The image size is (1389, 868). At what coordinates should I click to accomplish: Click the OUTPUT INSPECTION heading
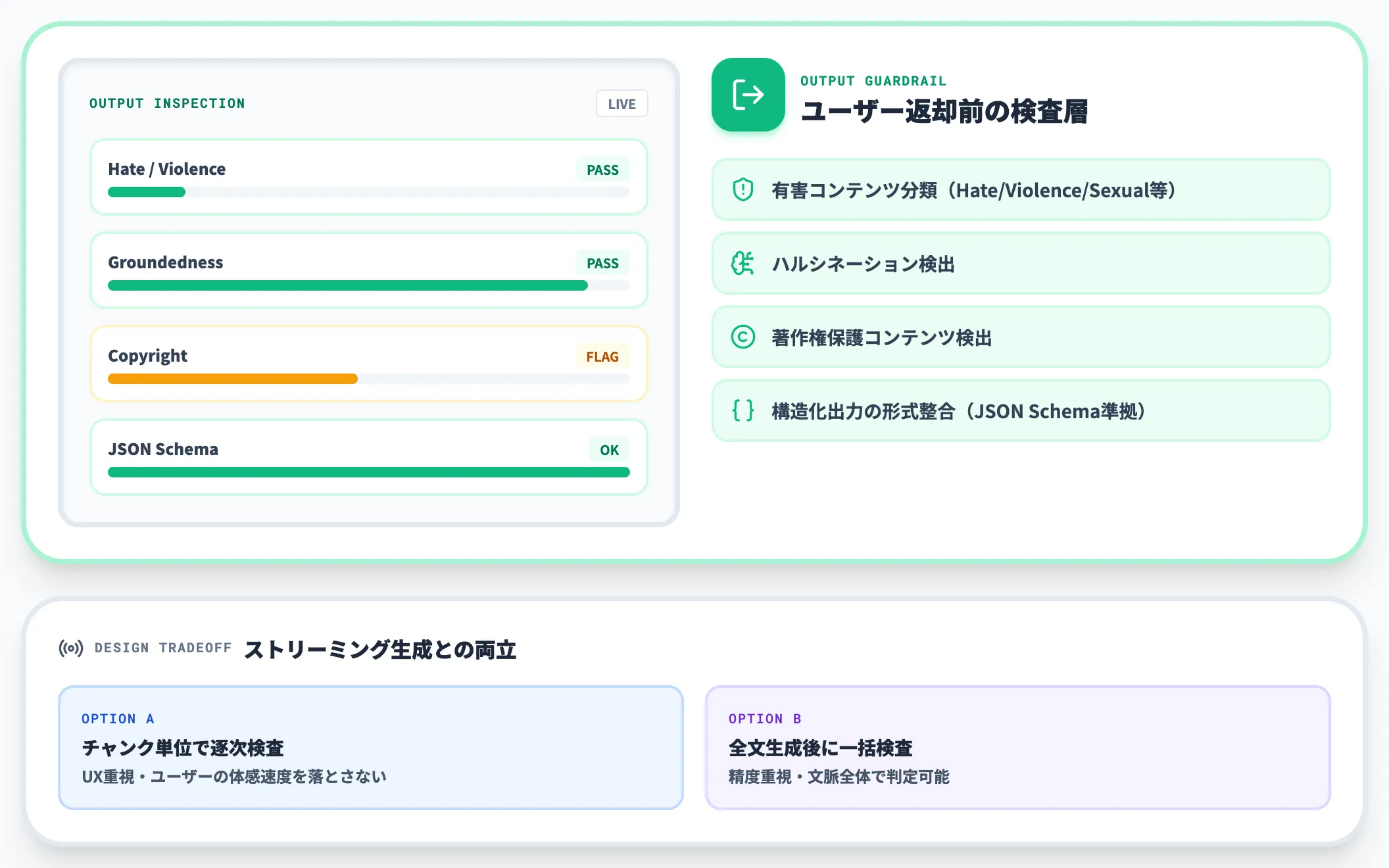coord(167,103)
